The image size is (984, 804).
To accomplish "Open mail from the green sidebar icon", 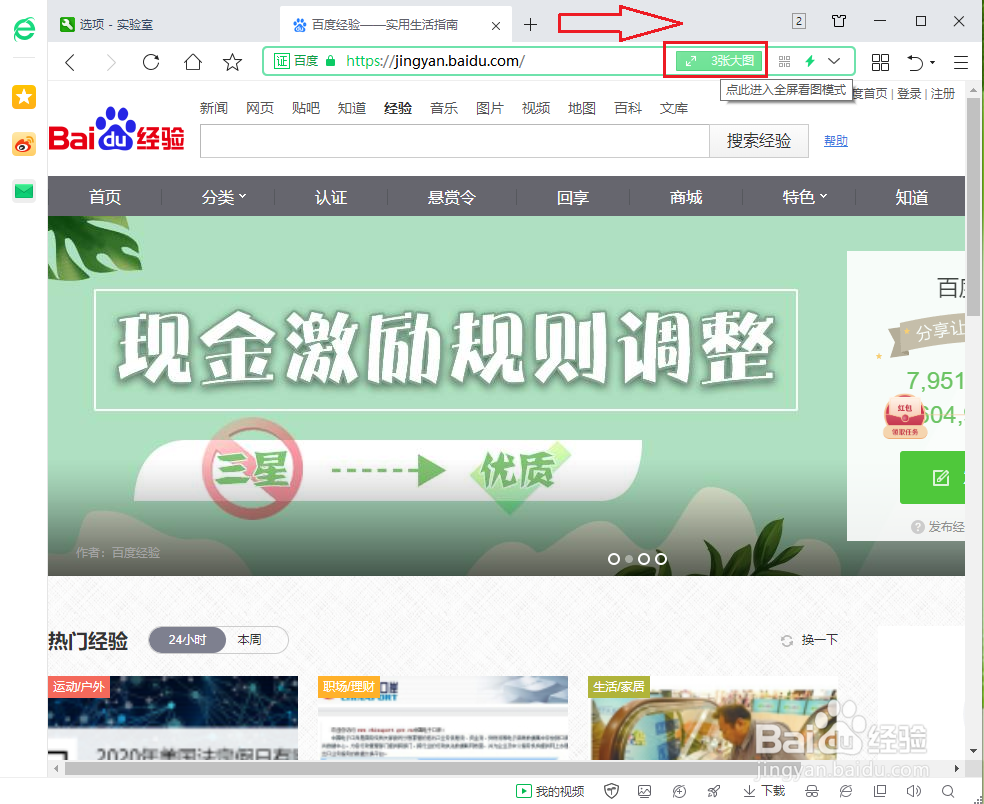I will (x=23, y=190).
